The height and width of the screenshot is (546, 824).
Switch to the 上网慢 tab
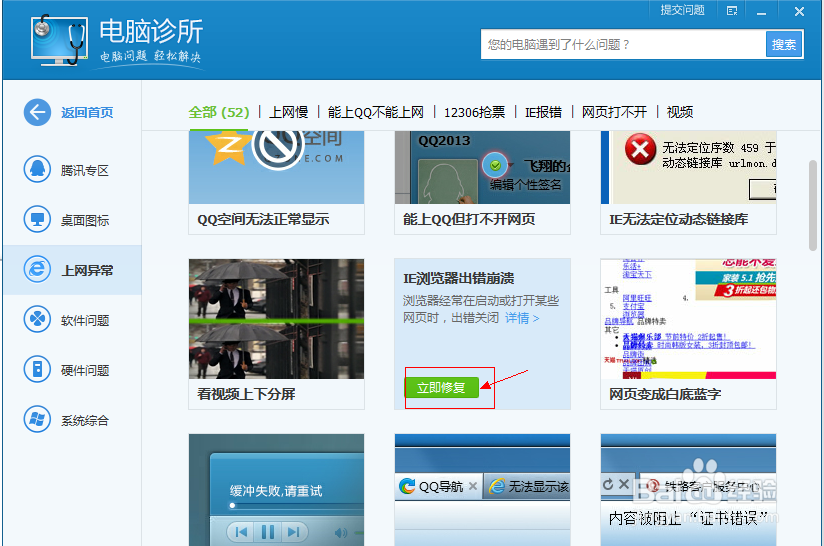click(x=289, y=112)
